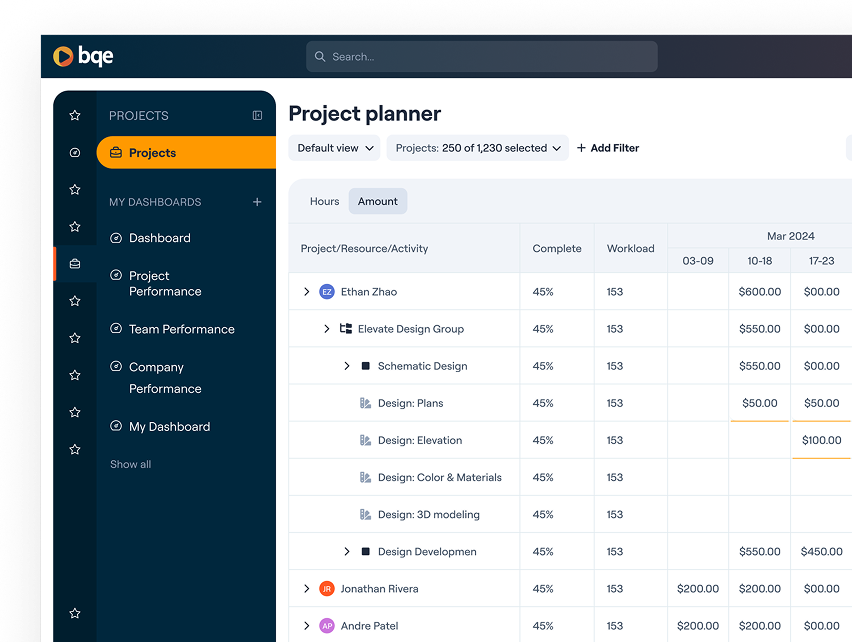Click the Schematic Design phase square icon
852x642 pixels.
[366, 366]
